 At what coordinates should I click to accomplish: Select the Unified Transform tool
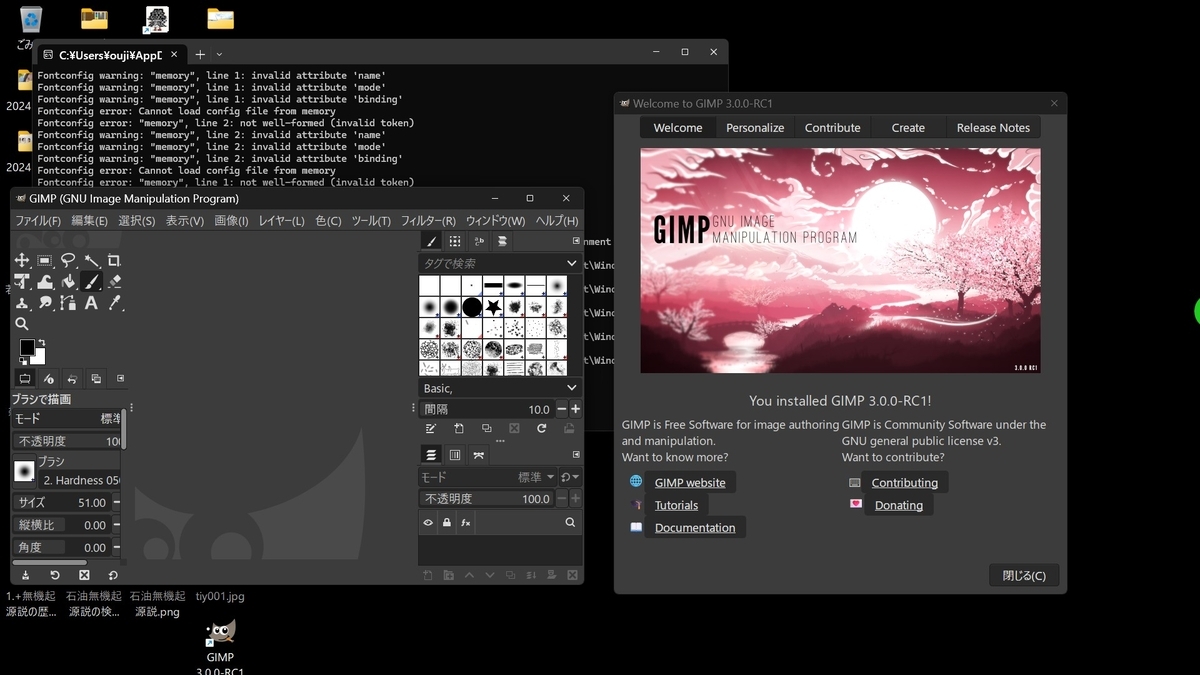22,282
